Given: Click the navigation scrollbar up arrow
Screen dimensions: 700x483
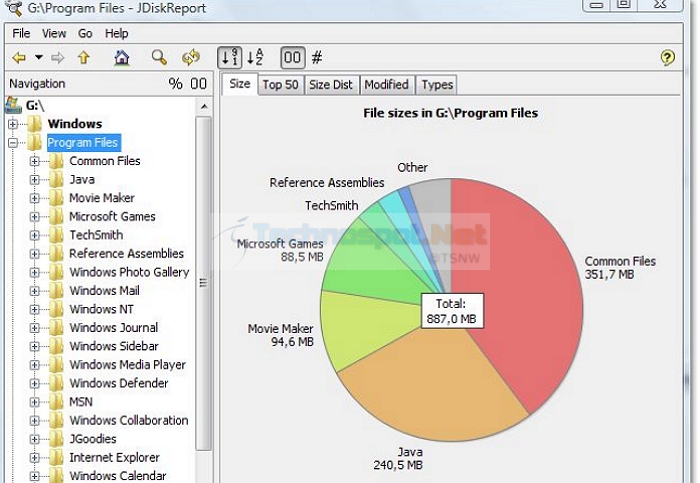Looking at the screenshot, I should 204,106.
